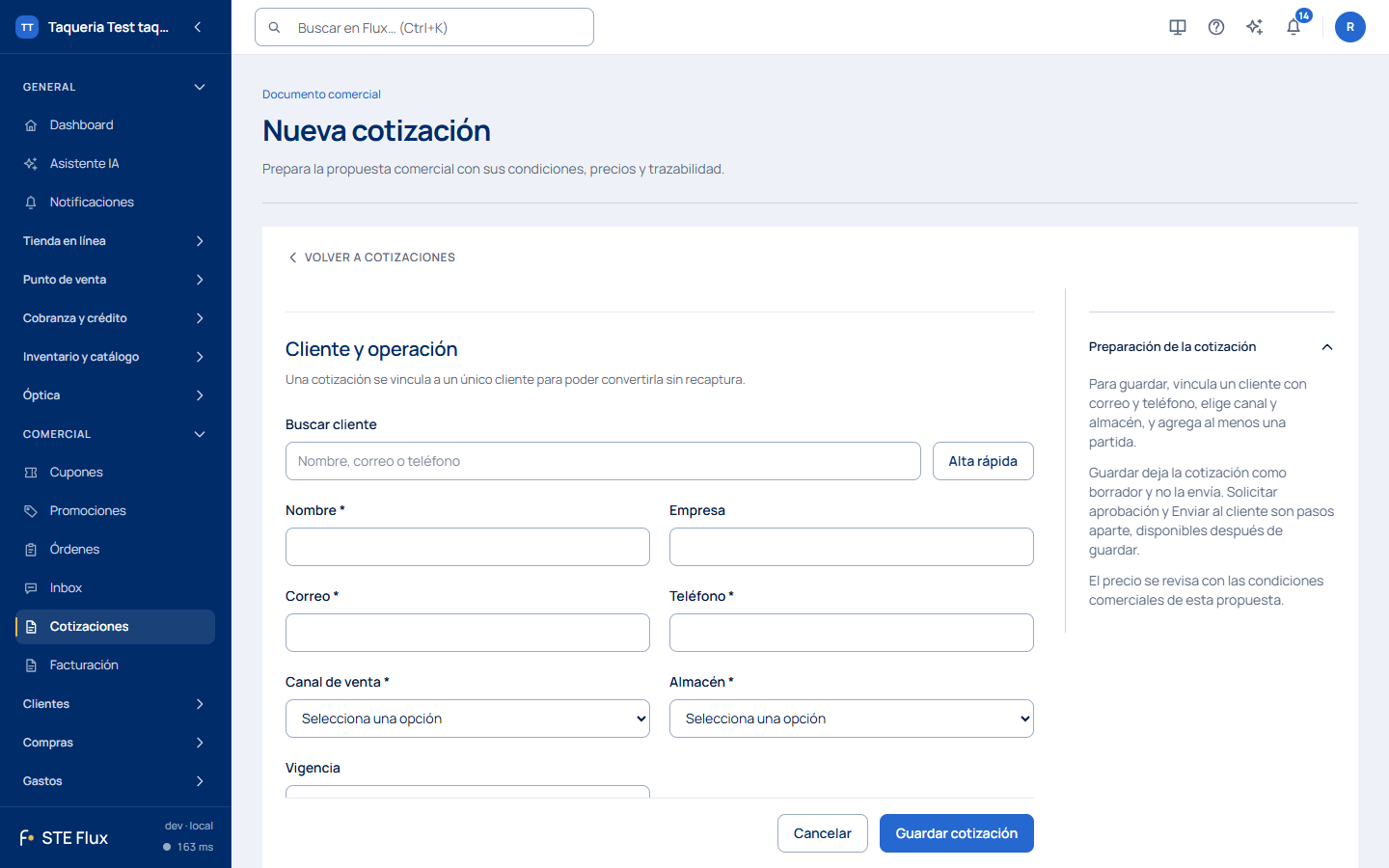Collapse the Preparación de la cotización panel
This screenshot has height=868, width=1389.
click(1327, 347)
